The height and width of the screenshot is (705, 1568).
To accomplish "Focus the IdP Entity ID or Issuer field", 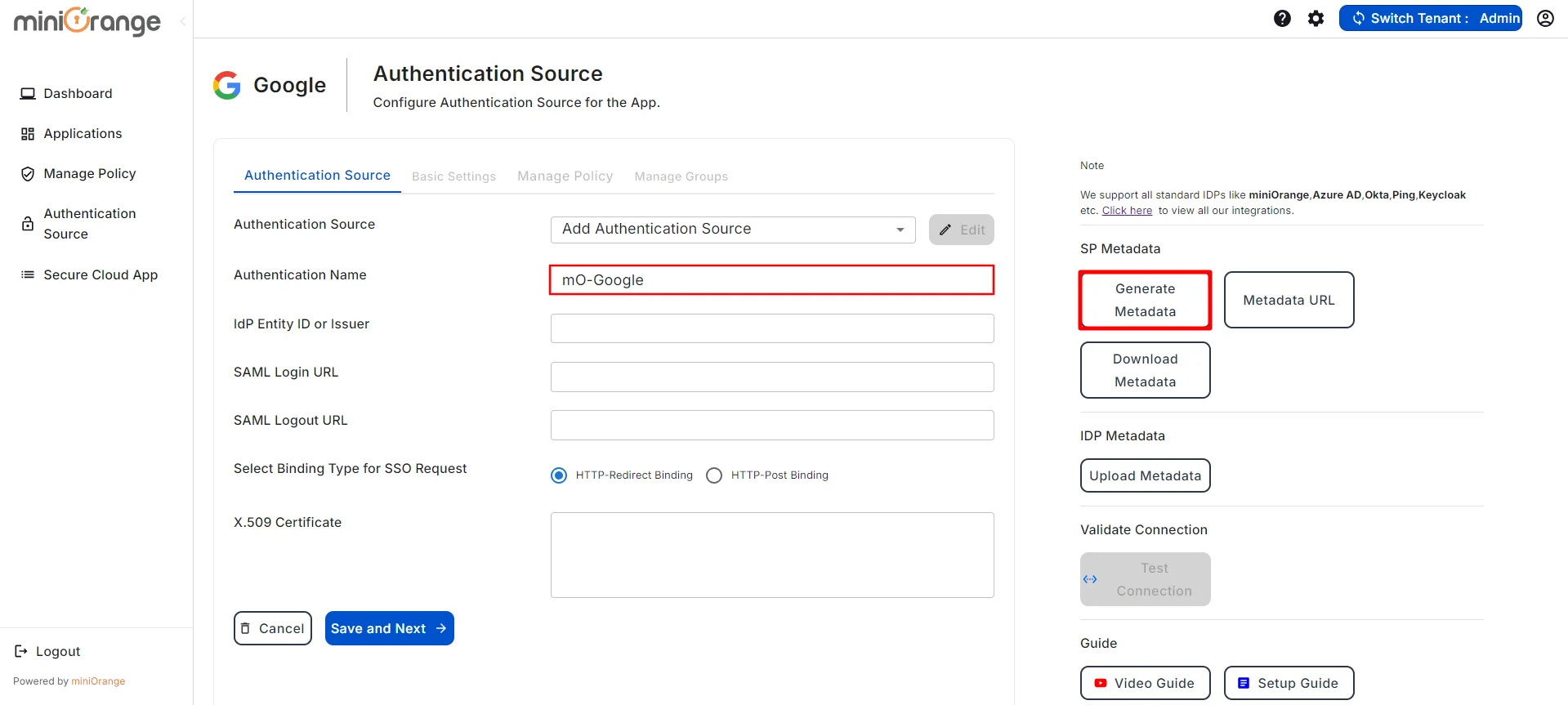I will click(771, 328).
